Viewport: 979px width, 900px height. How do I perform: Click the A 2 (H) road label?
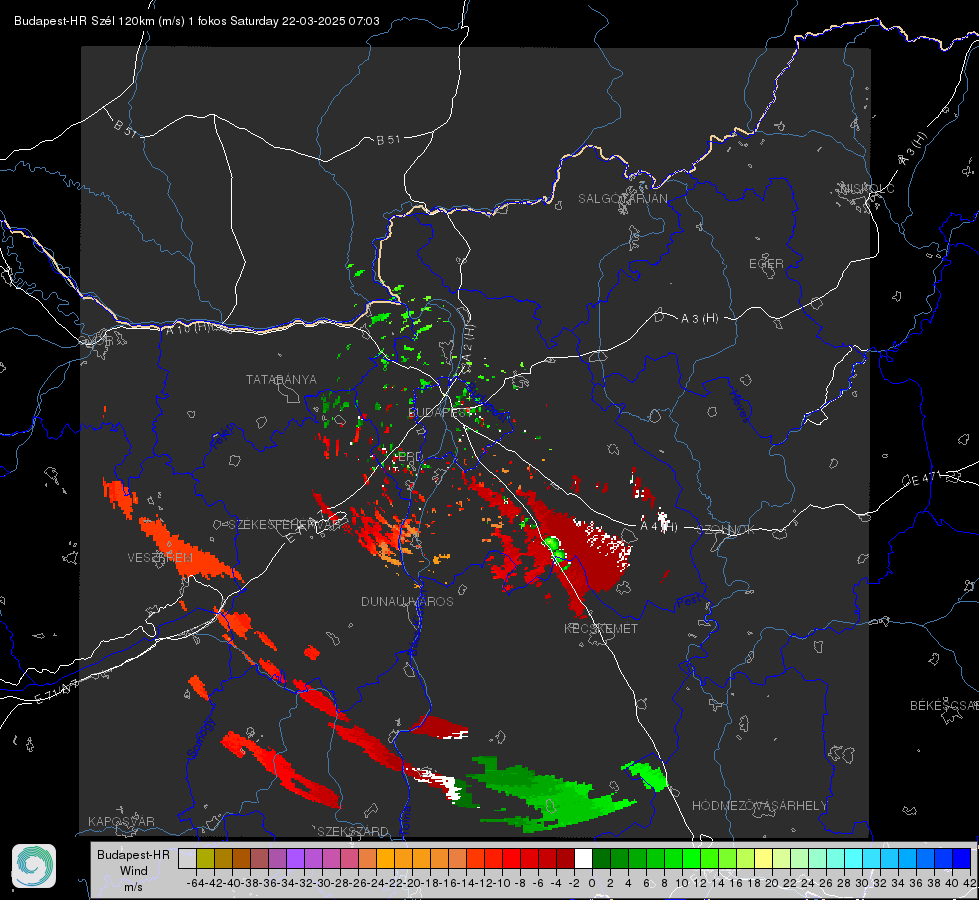[x=469, y=342]
